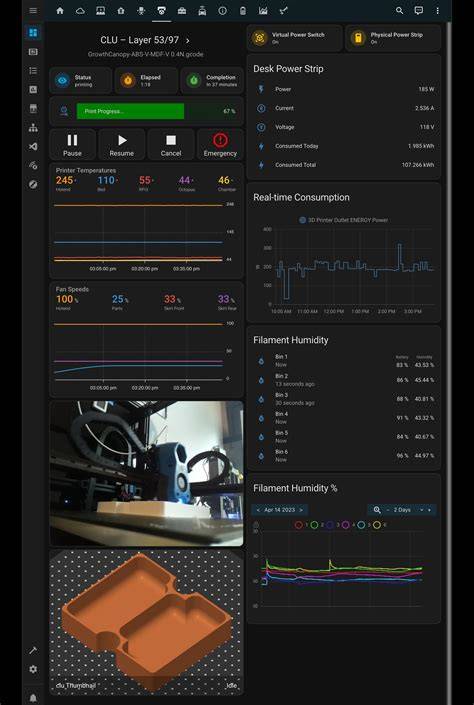The height and width of the screenshot is (705, 474).
Task: Open the Hotend temperature 245 reading
Action: coord(66,183)
